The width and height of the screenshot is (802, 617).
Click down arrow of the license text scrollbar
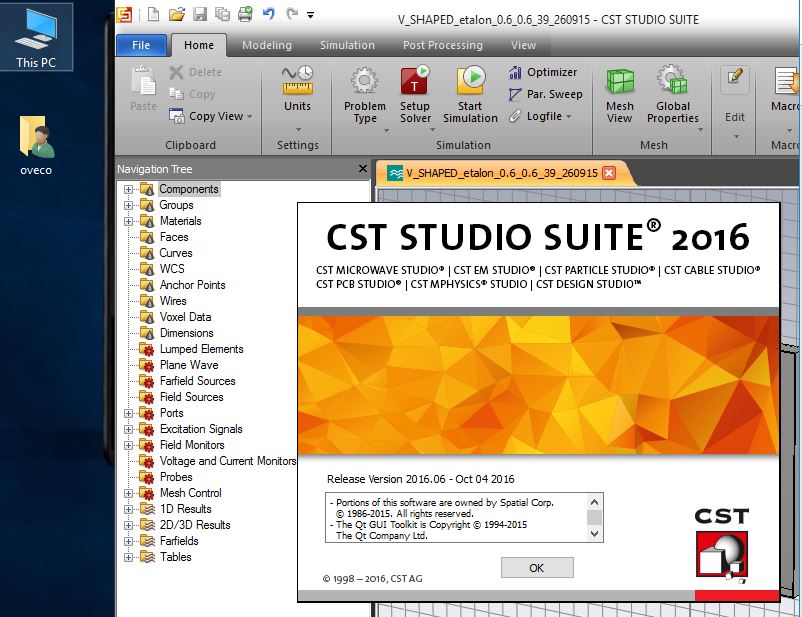click(594, 534)
